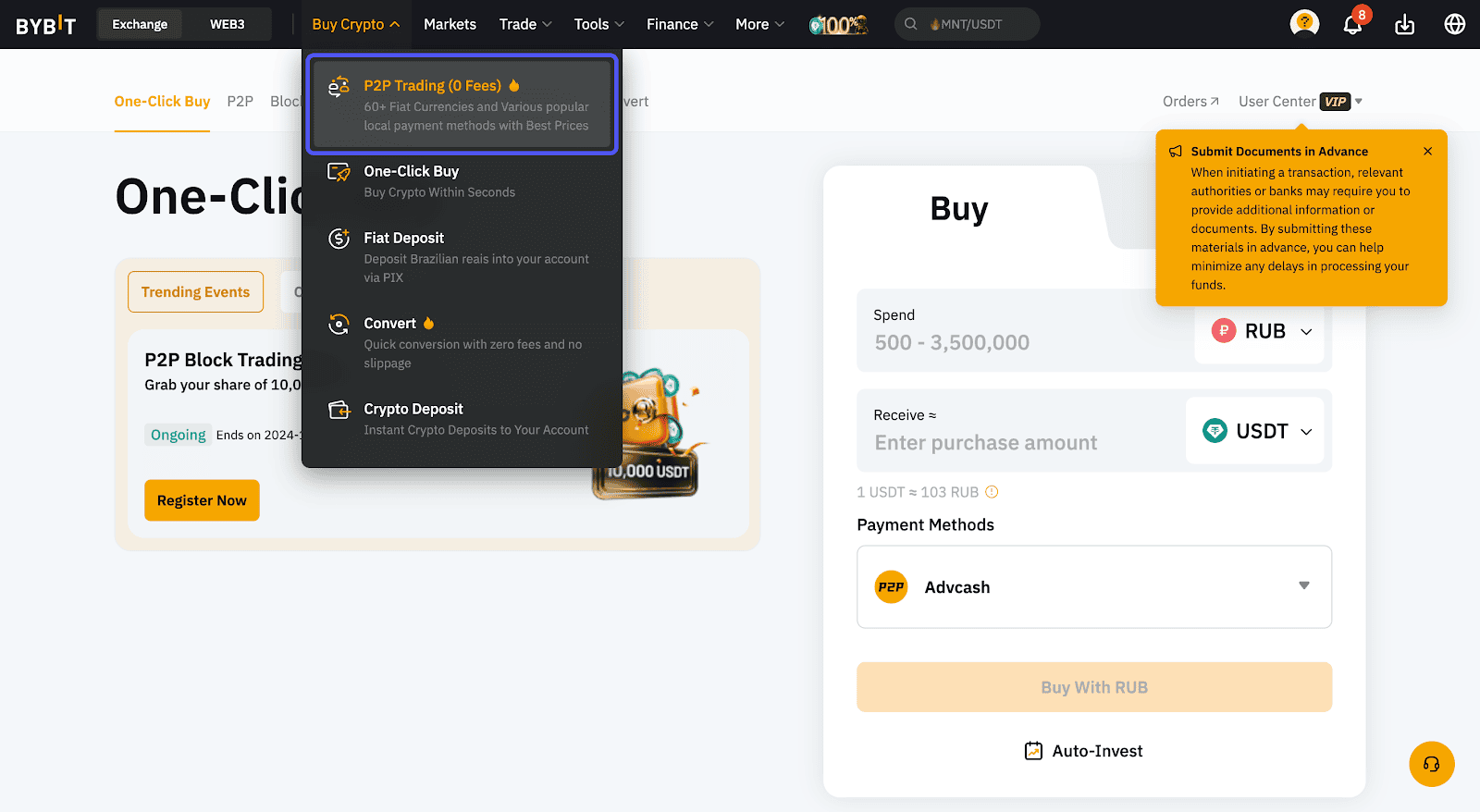
Task: Open the RUB currency dropdown
Action: (x=1262, y=330)
